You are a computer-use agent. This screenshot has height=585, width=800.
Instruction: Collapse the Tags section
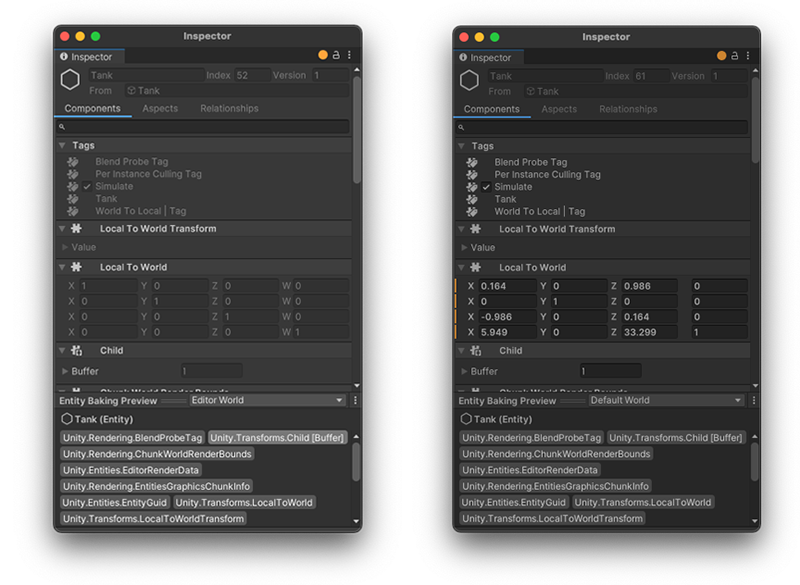pos(65,144)
